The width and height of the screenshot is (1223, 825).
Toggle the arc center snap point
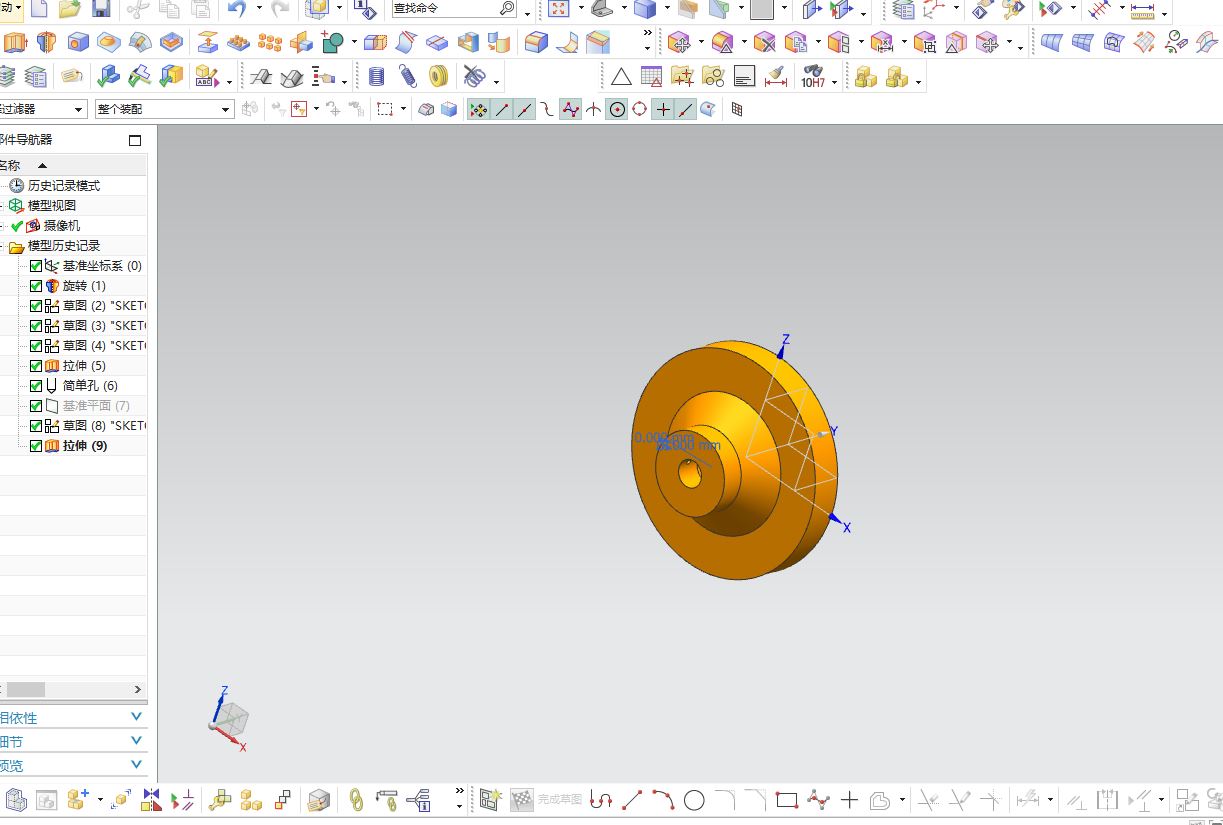coord(617,109)
